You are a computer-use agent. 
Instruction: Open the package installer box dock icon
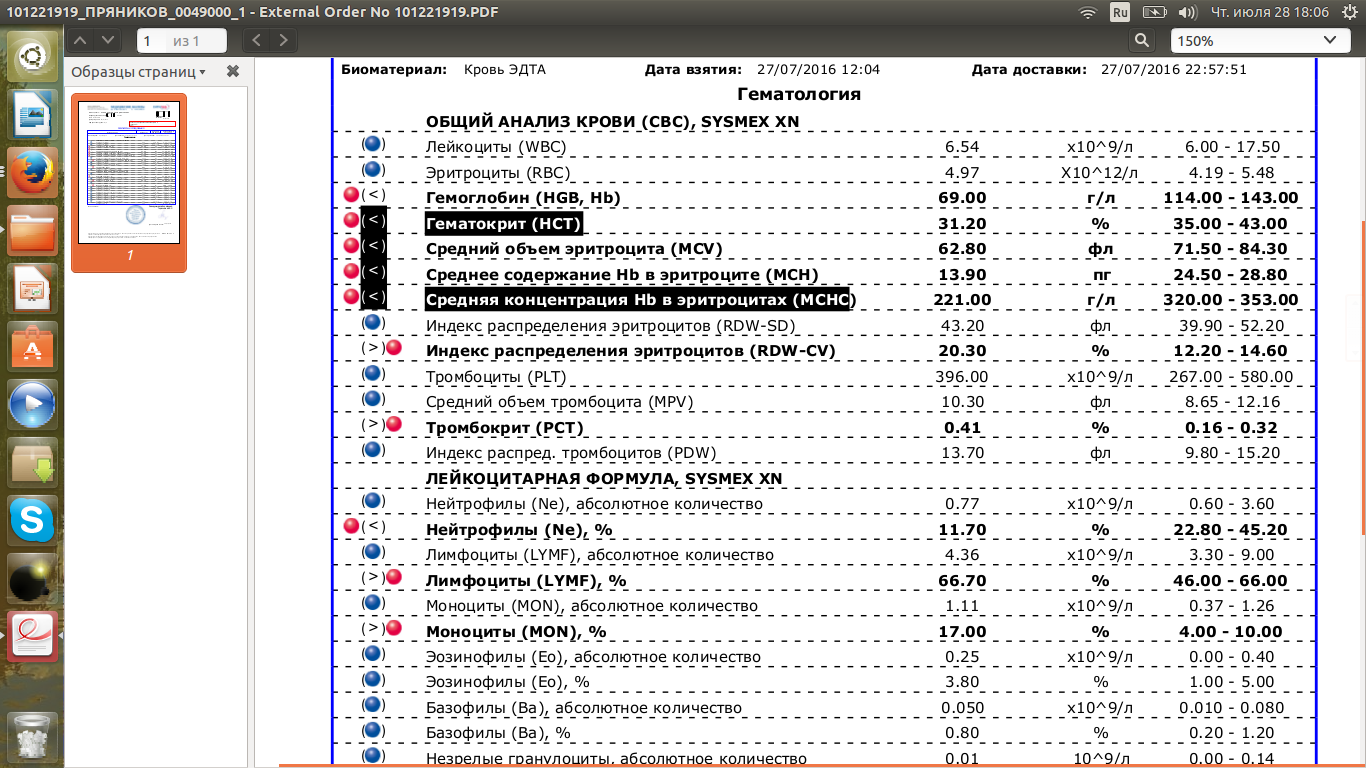pos(33,462)
